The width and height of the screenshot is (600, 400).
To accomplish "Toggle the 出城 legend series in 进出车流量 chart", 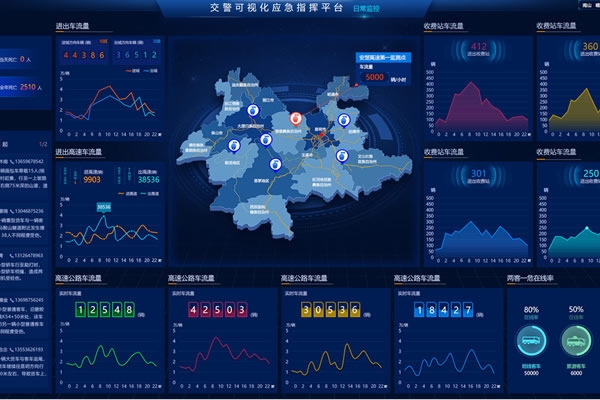I will pos(151,70).
